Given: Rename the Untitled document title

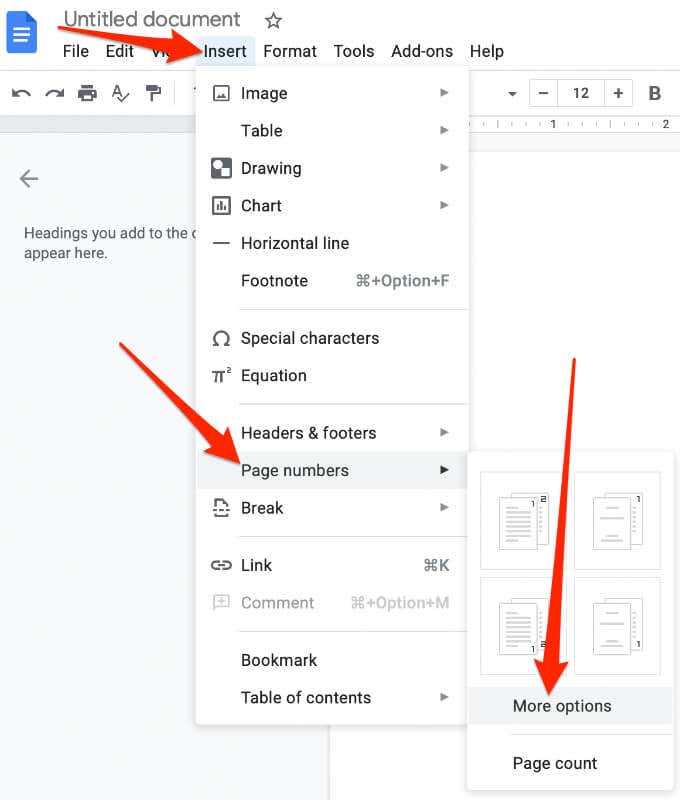Looking at the screenshot, I should point(152,19).
